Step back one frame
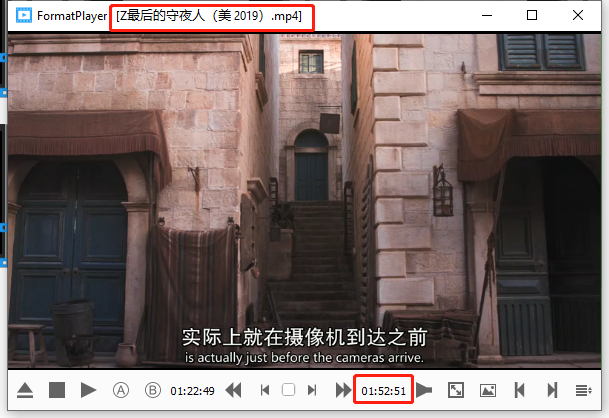 265,390
